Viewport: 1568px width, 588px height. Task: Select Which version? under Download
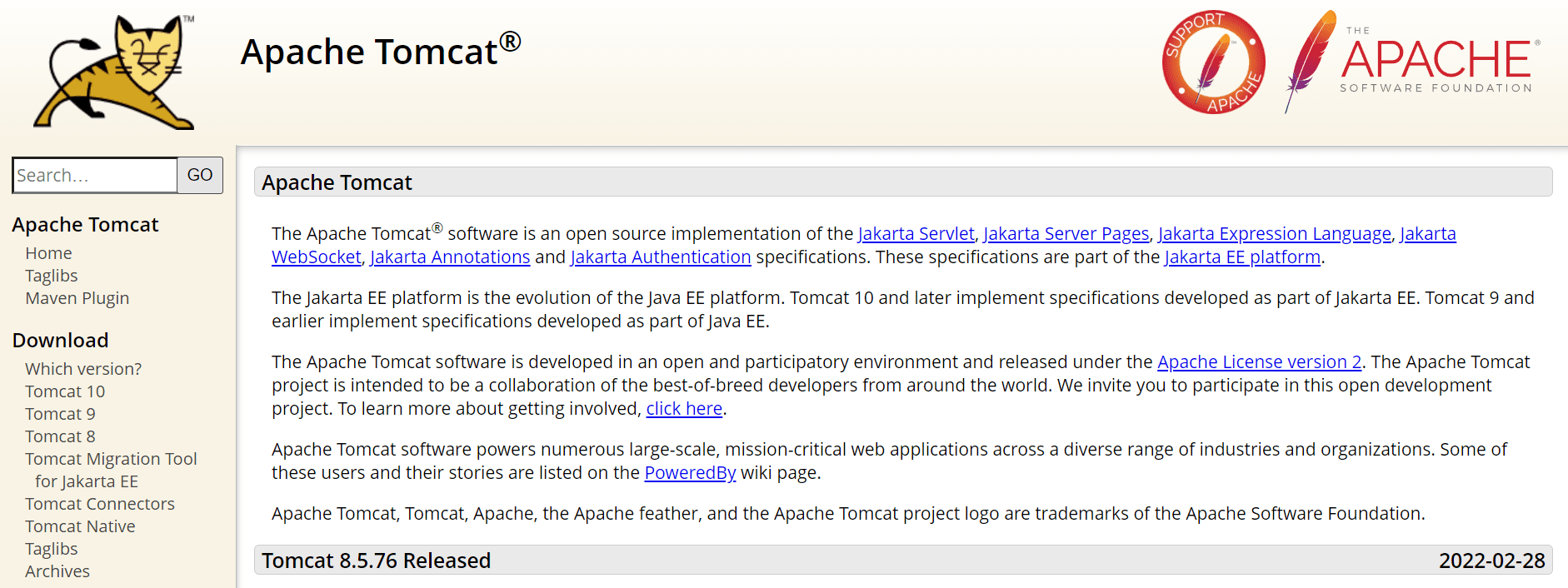click(x=83, y=369)
